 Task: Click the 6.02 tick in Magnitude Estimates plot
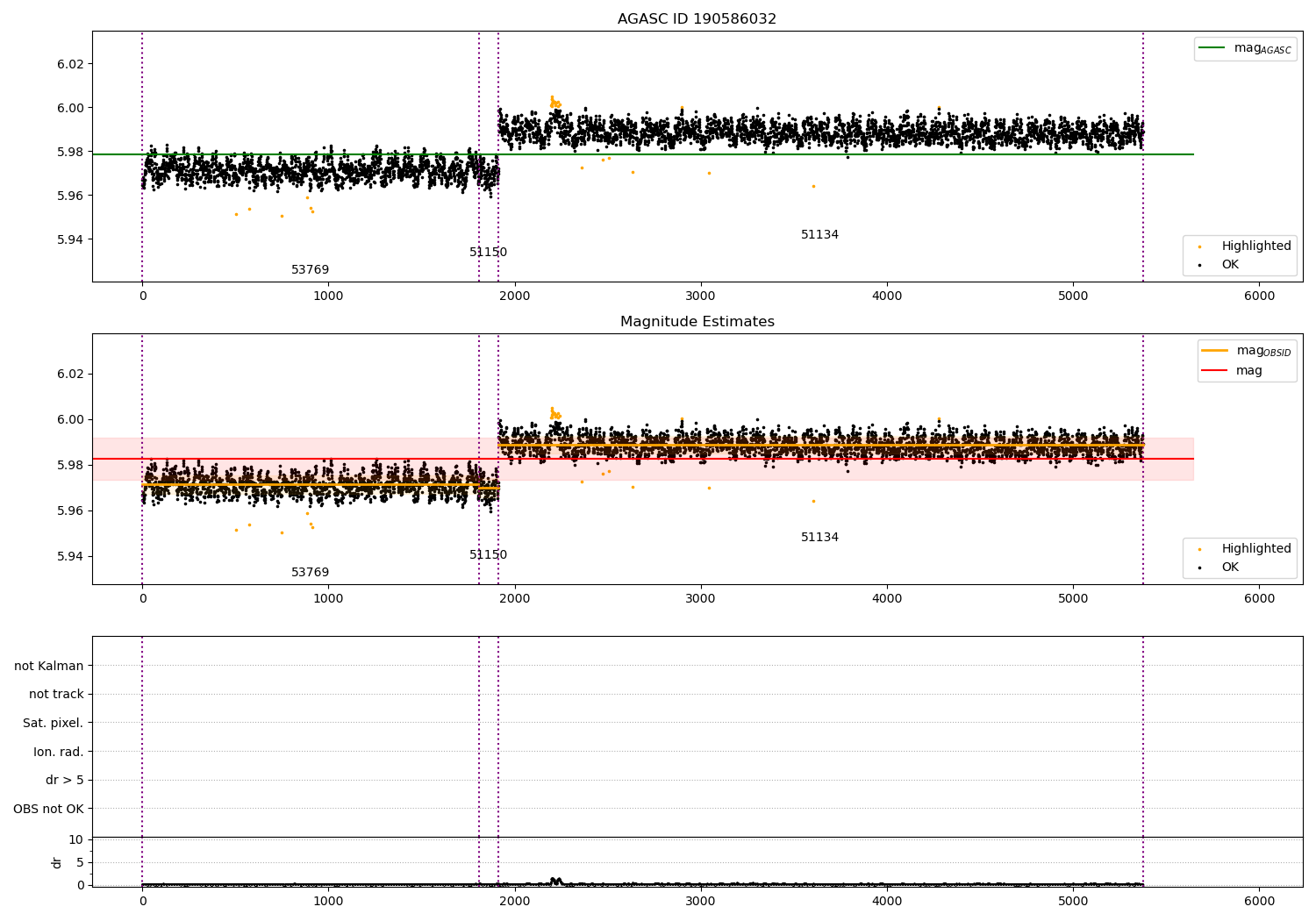69,374
